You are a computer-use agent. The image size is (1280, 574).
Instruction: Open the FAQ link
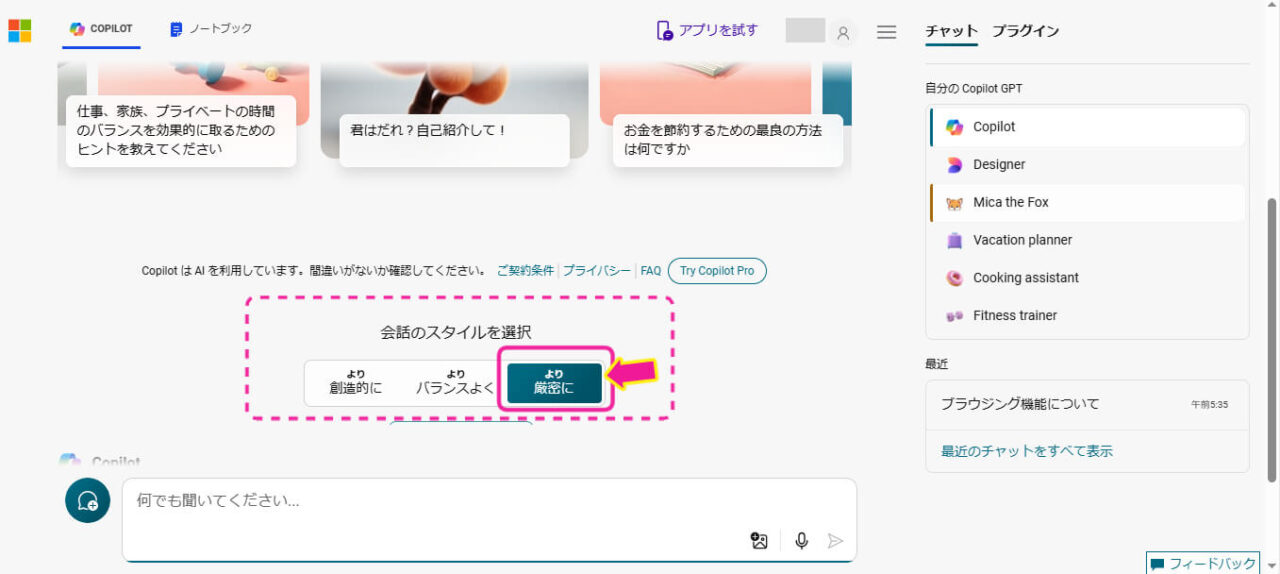[651, 271]
